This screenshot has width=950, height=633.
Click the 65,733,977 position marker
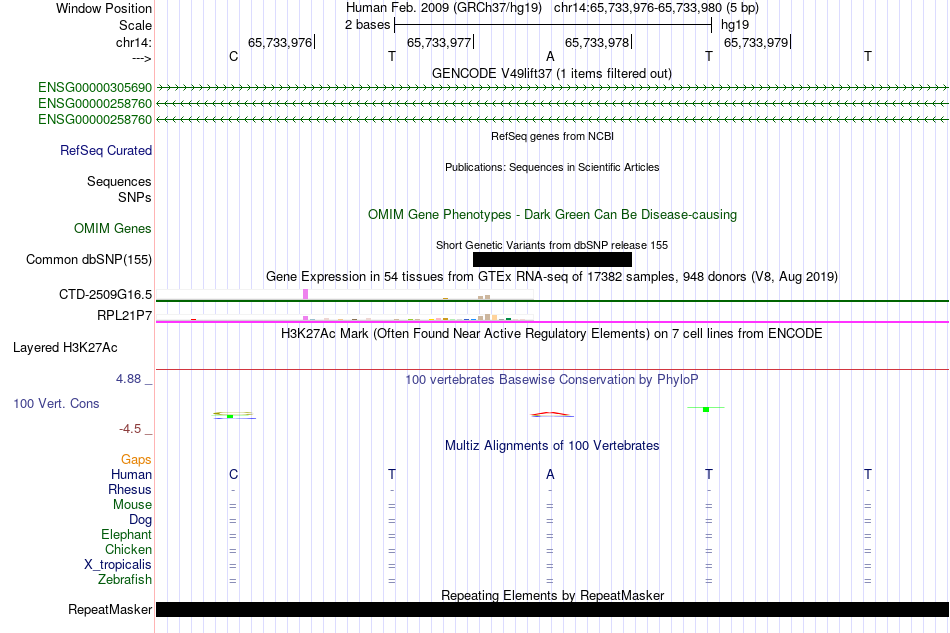pyautogui.click(x=439, y=42)
